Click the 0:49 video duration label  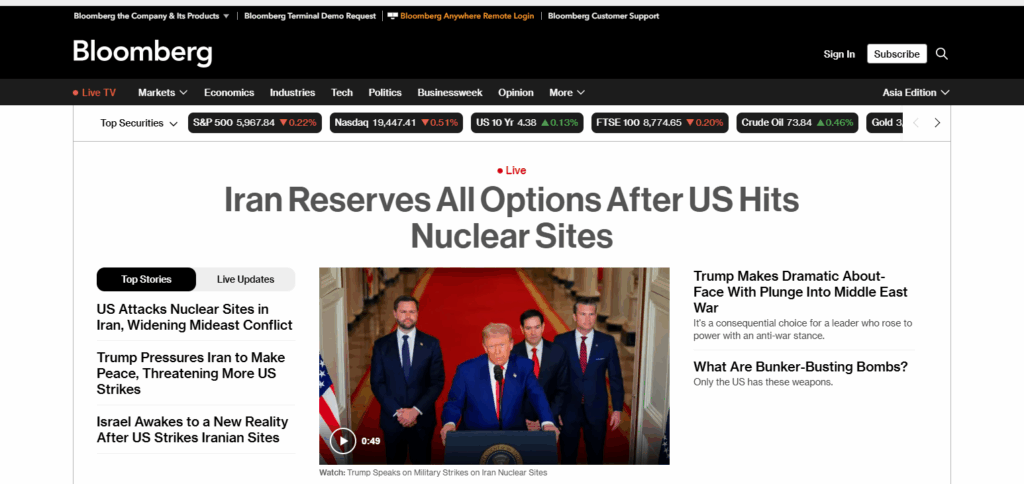[x=371, y=441]
